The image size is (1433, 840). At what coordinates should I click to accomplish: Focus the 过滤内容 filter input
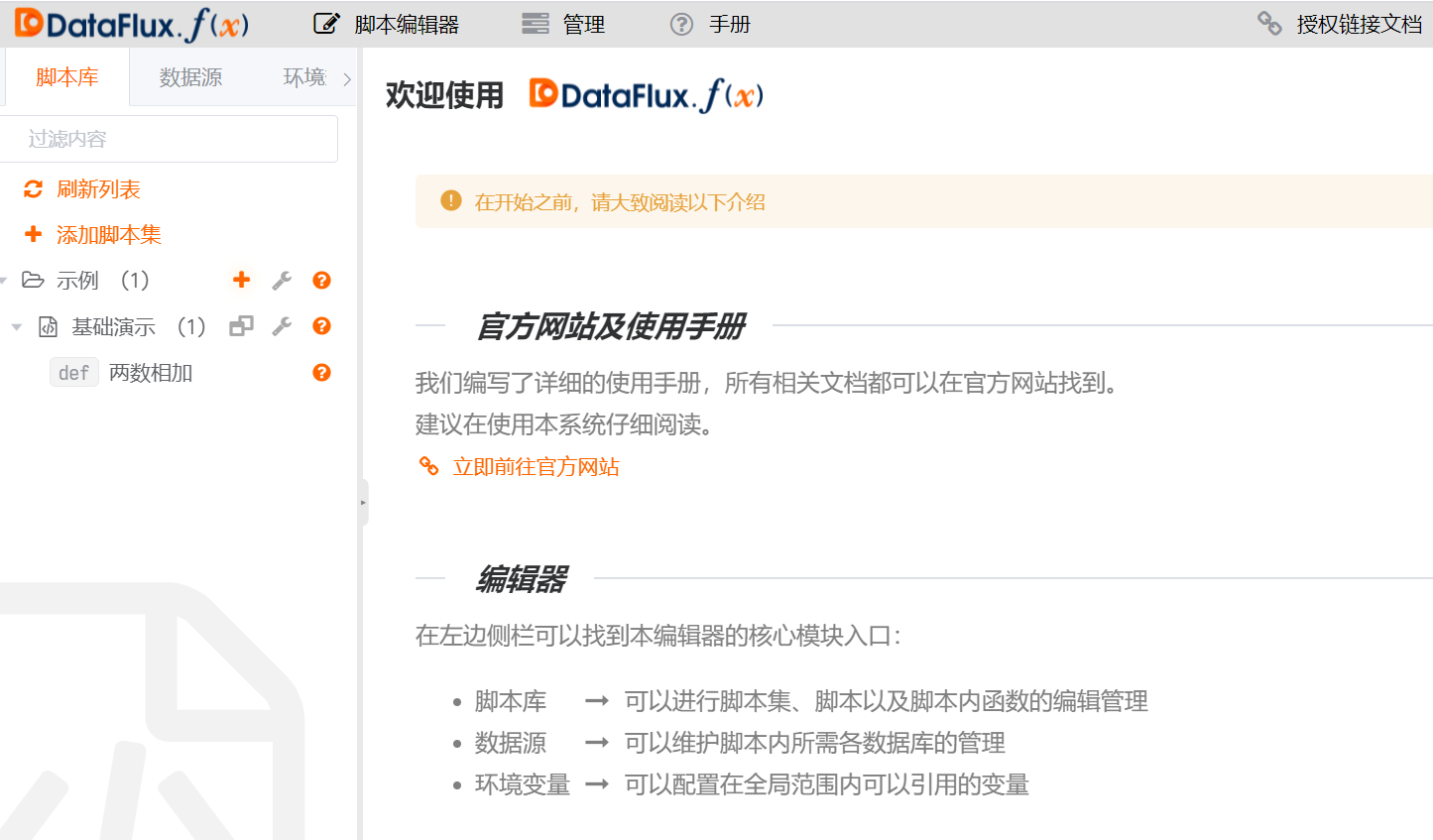pos(169,139)
